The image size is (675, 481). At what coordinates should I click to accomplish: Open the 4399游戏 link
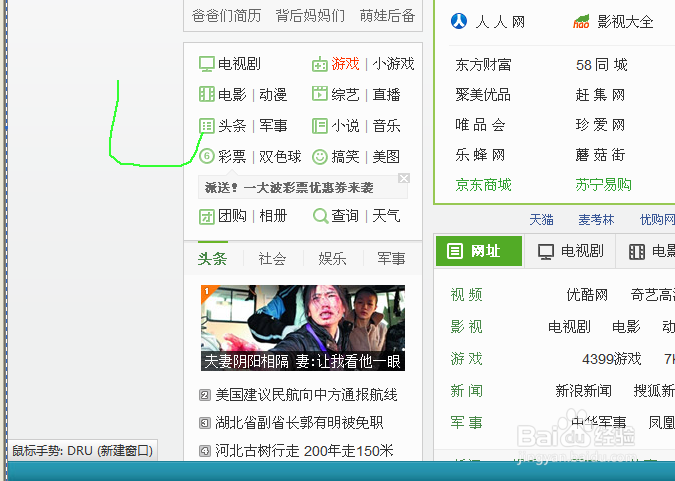[x=612, y=359]
